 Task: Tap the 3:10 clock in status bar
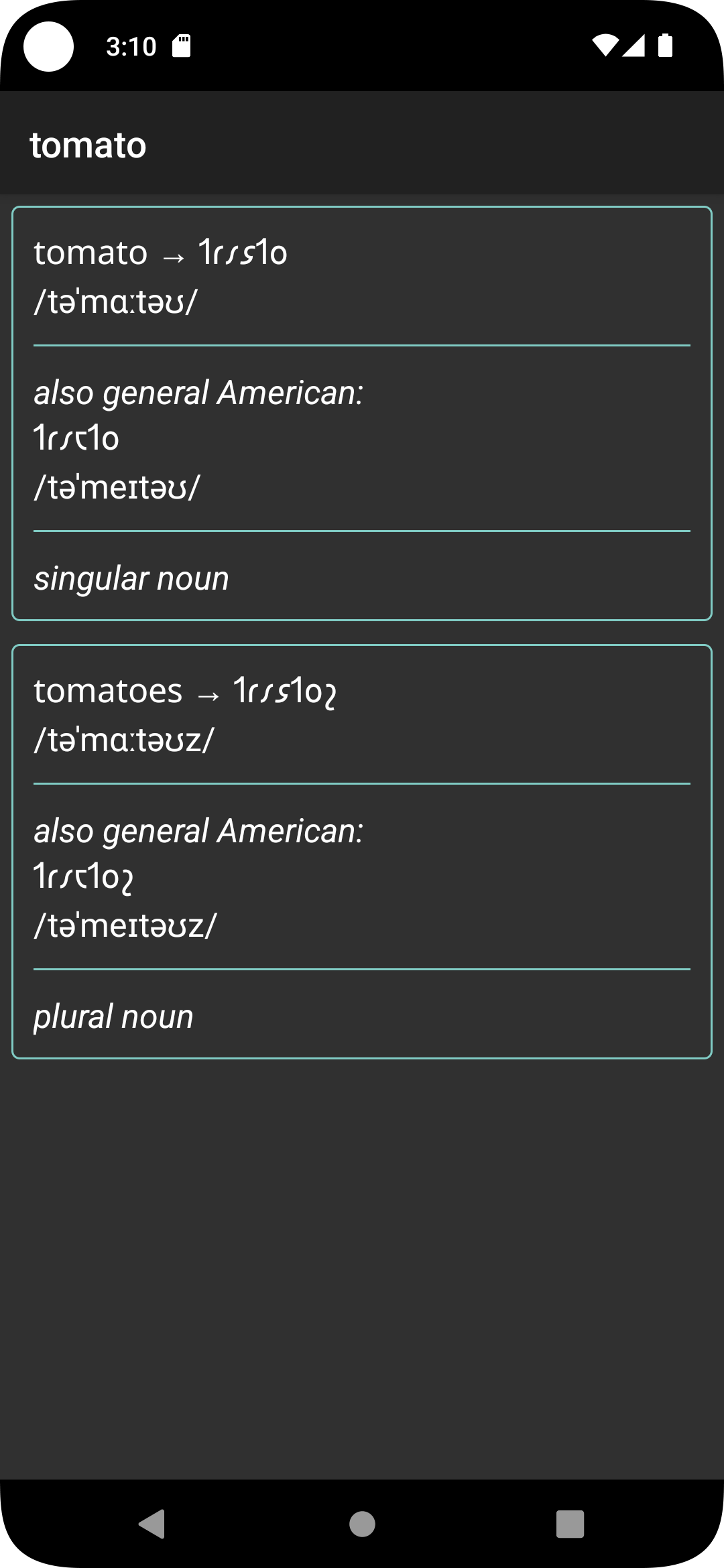pyautogui.click(x=131, y=46)
